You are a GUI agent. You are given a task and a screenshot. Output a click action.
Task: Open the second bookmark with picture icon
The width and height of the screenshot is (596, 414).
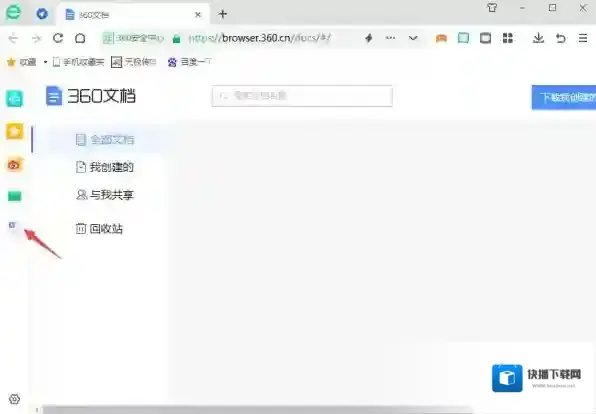click(x=133, y=62)
